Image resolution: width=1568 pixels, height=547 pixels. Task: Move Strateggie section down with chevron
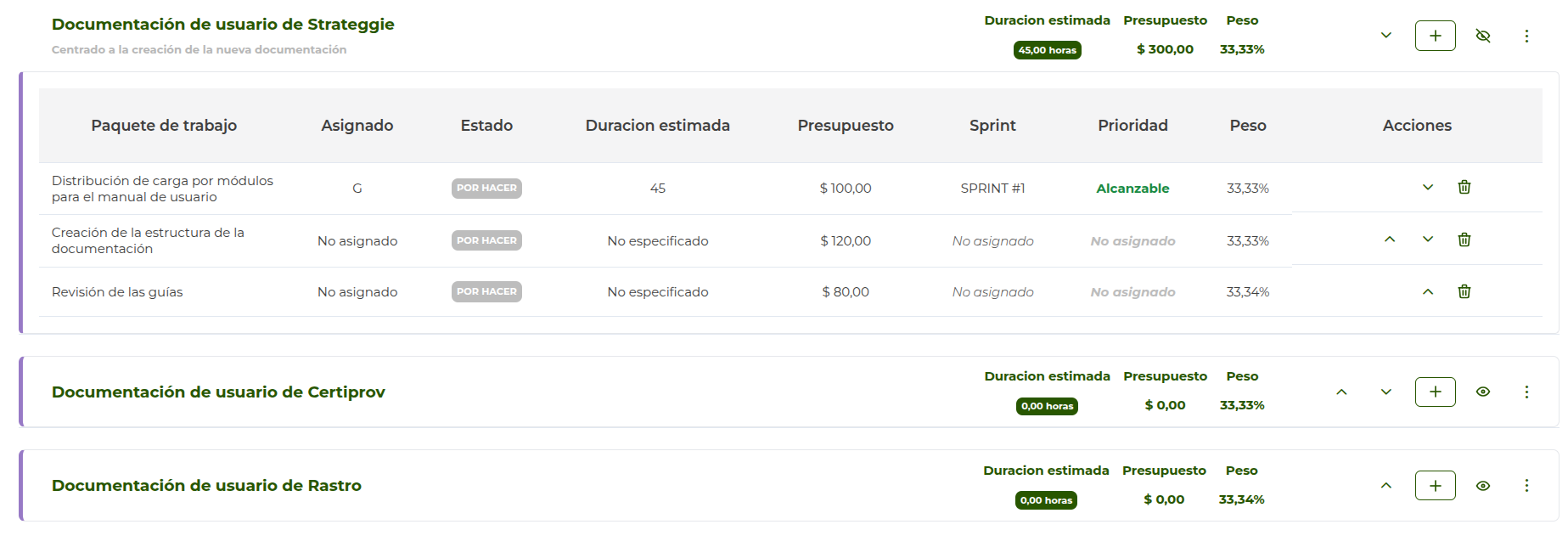[x=1386, y=36]
